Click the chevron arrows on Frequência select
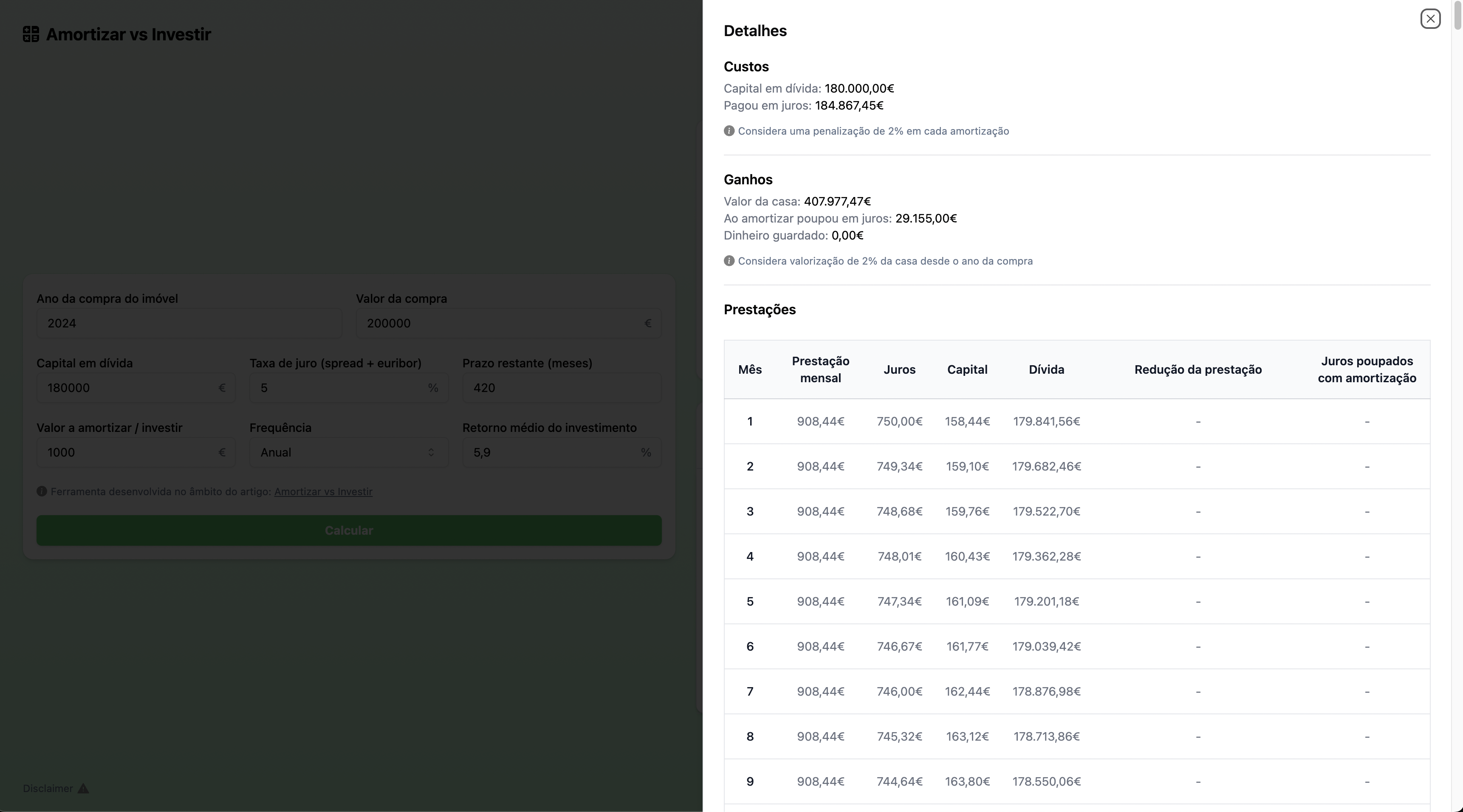 (x=431, y=453)
